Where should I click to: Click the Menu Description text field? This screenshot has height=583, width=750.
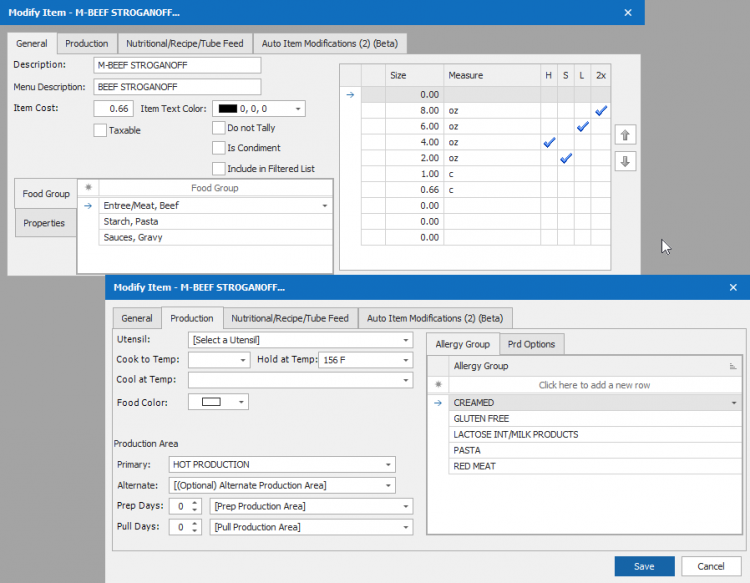[x=176, y=87]
